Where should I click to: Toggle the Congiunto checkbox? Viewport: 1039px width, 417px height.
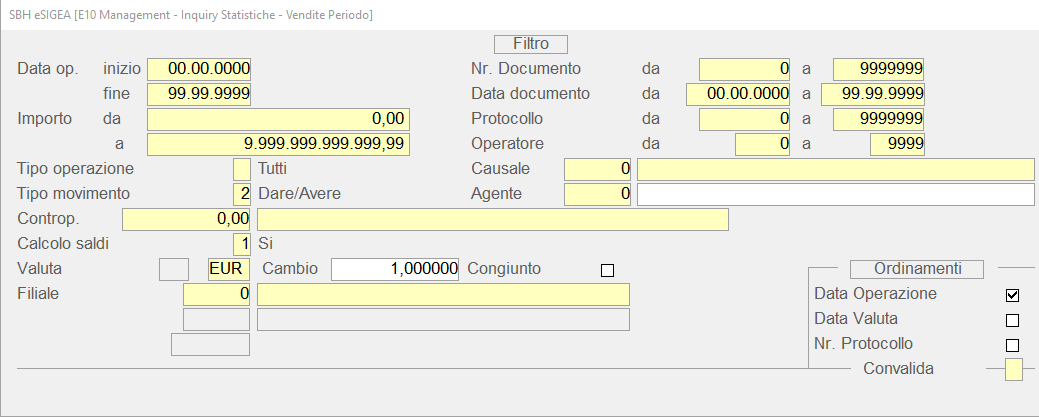tap(607, 270)
